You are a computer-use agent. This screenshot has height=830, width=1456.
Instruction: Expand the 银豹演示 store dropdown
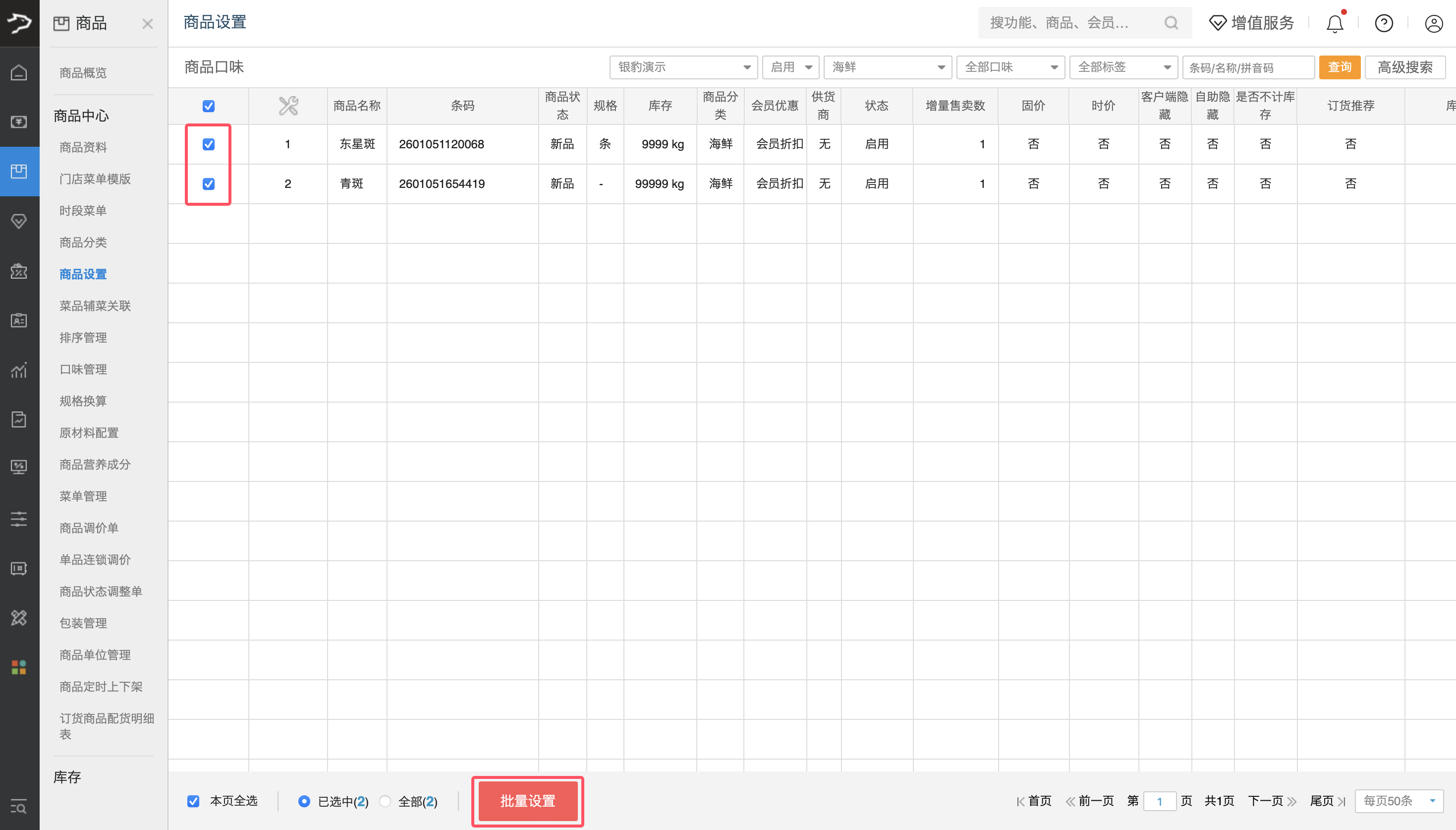pos(683,67)
